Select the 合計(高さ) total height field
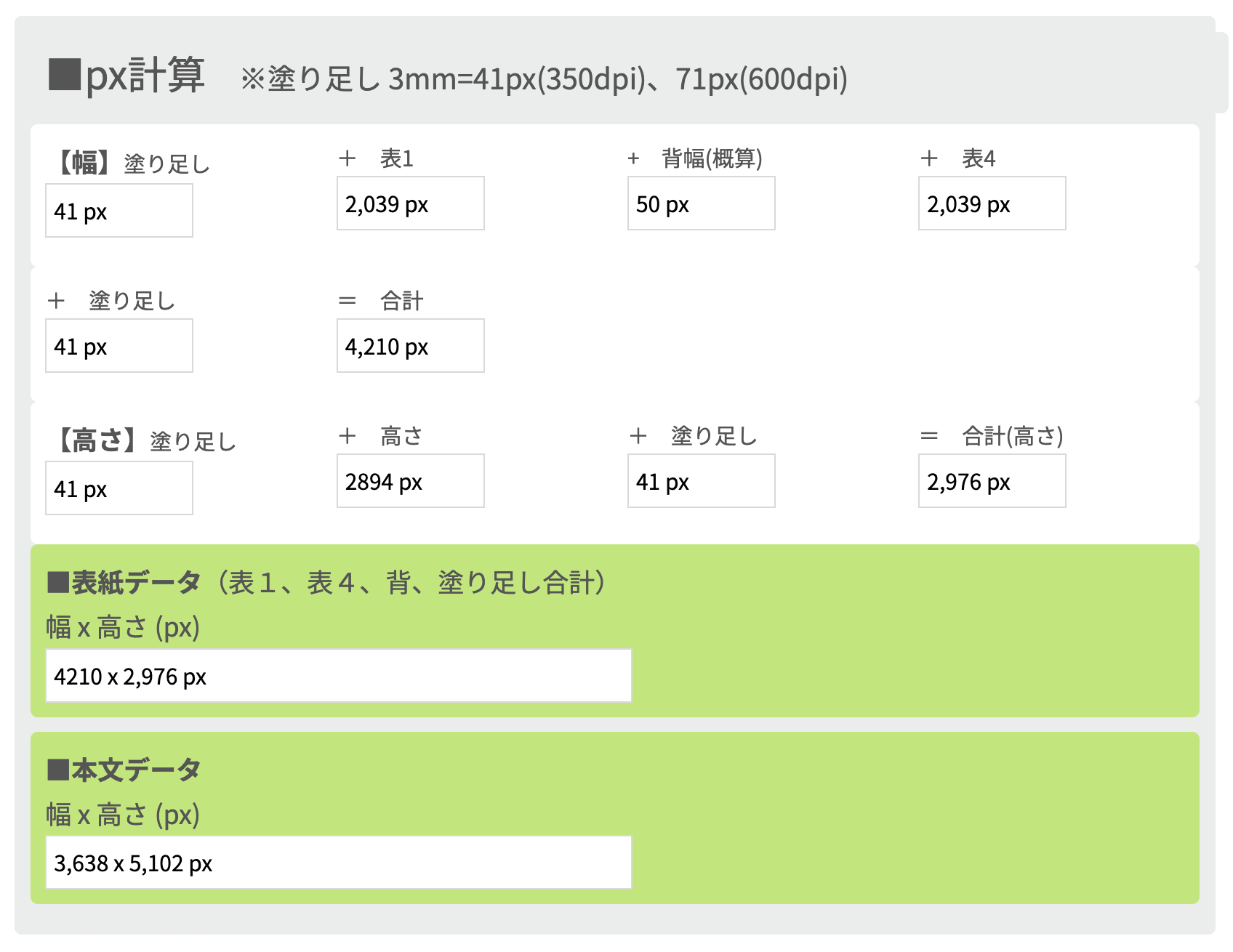The image size is (1233, 952). click(x=992, y=481)
